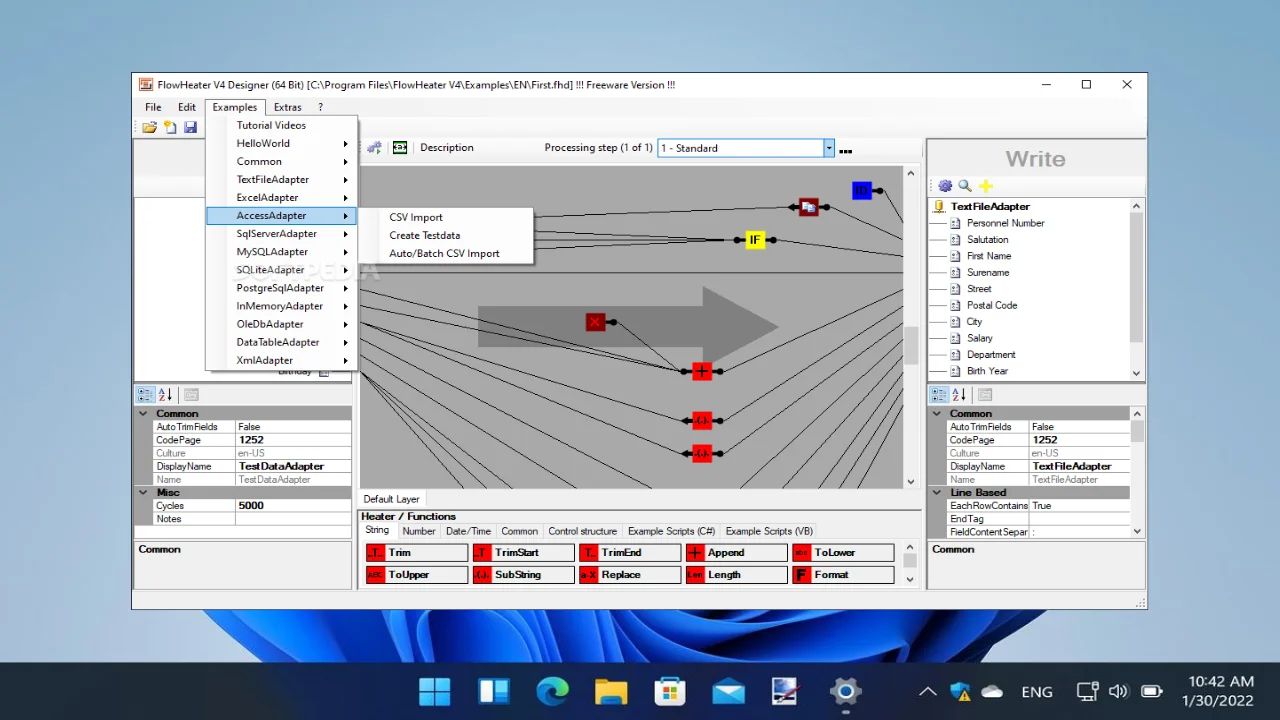Switch to Example Scripts (C#) tab
Screen dimensions: 1280x720
click(x=671, y=531)
